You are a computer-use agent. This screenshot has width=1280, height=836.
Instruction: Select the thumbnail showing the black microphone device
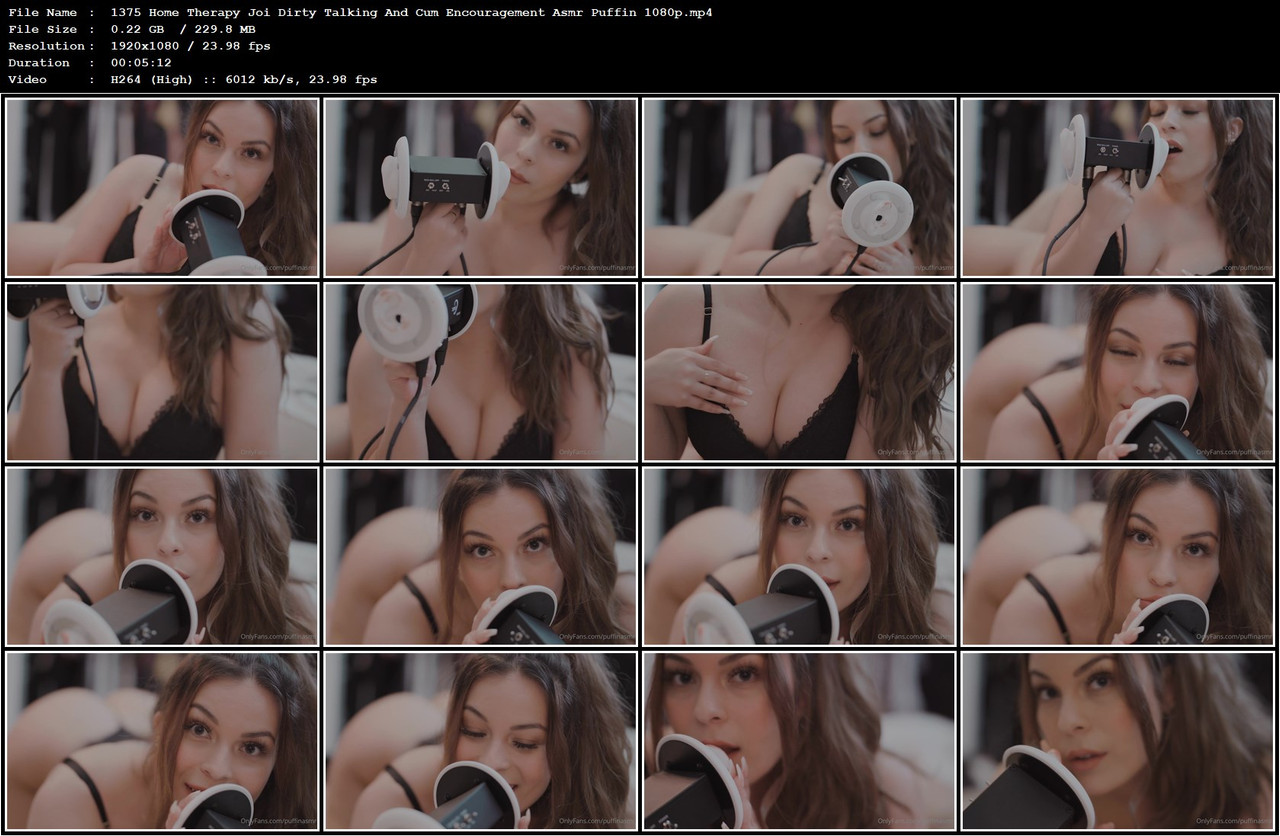pyautogui.click(x=480, y=186)
